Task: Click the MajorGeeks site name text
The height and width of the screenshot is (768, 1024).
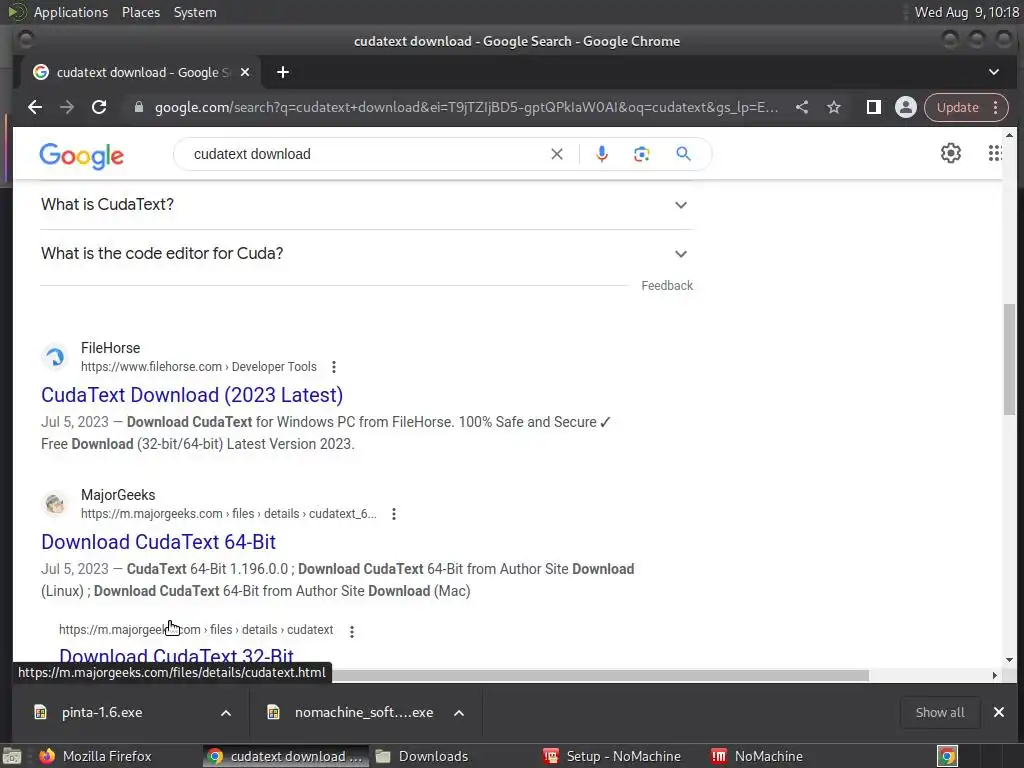Action: point(118,495)
